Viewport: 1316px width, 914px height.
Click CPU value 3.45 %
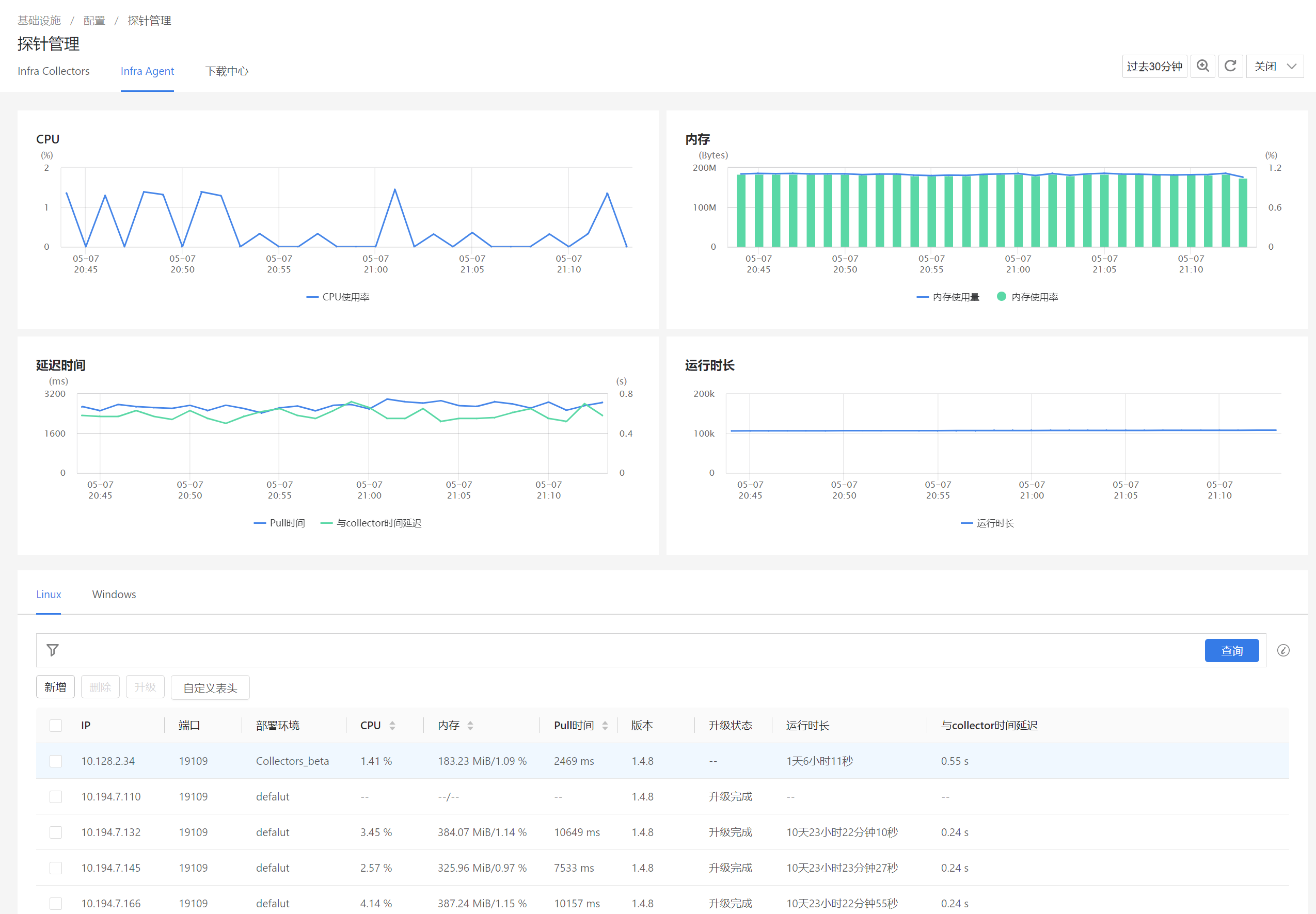coord(376,832)
